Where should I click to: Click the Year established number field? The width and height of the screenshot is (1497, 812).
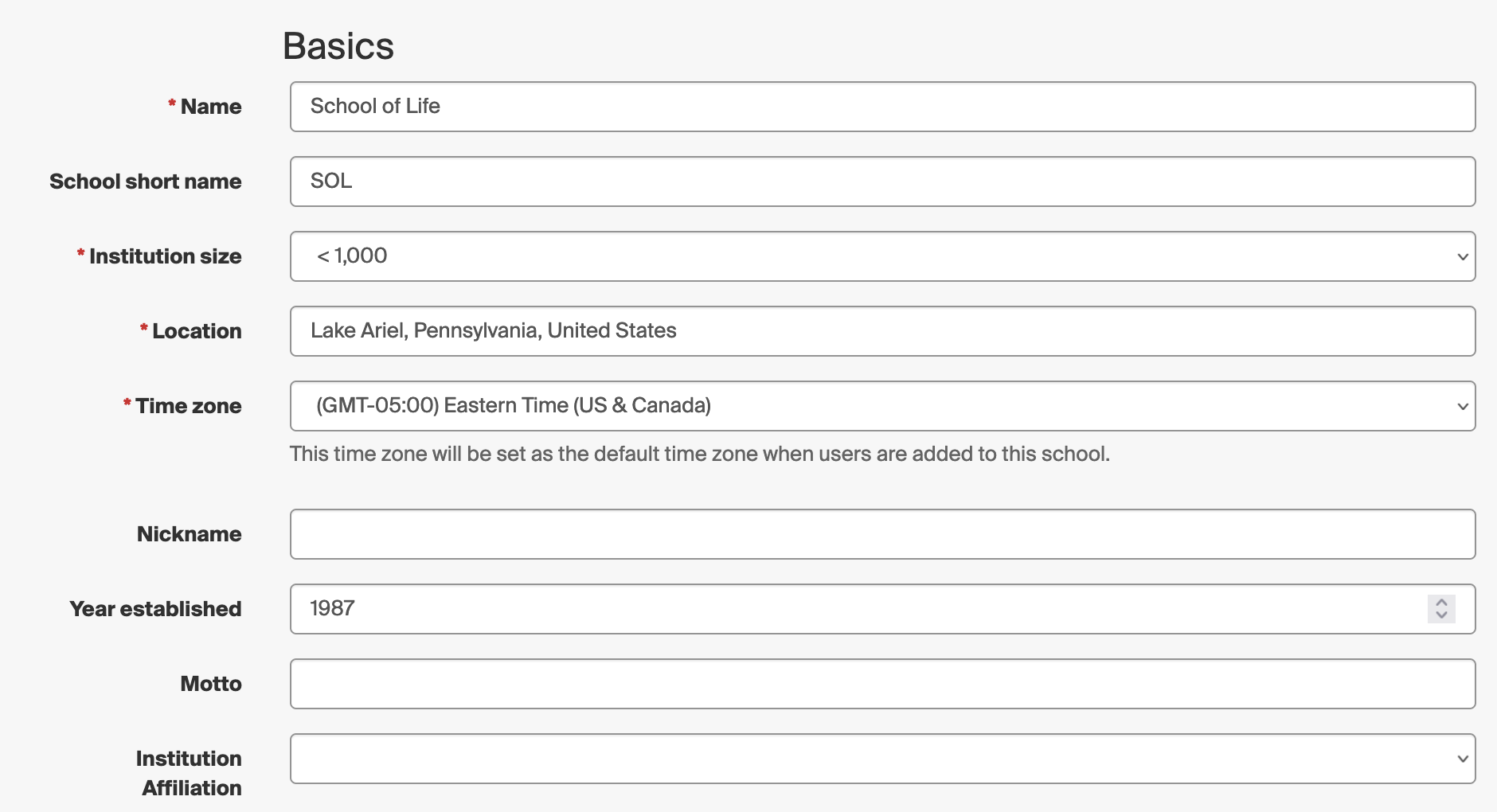882,609
